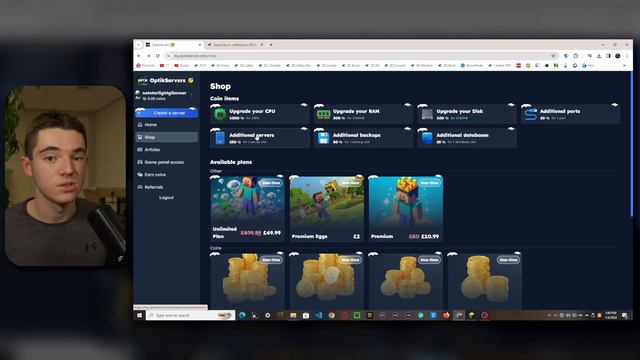Screen dimensions: 640x360
Task: Open the account options three-dot menu
Action: coord(191,95)
